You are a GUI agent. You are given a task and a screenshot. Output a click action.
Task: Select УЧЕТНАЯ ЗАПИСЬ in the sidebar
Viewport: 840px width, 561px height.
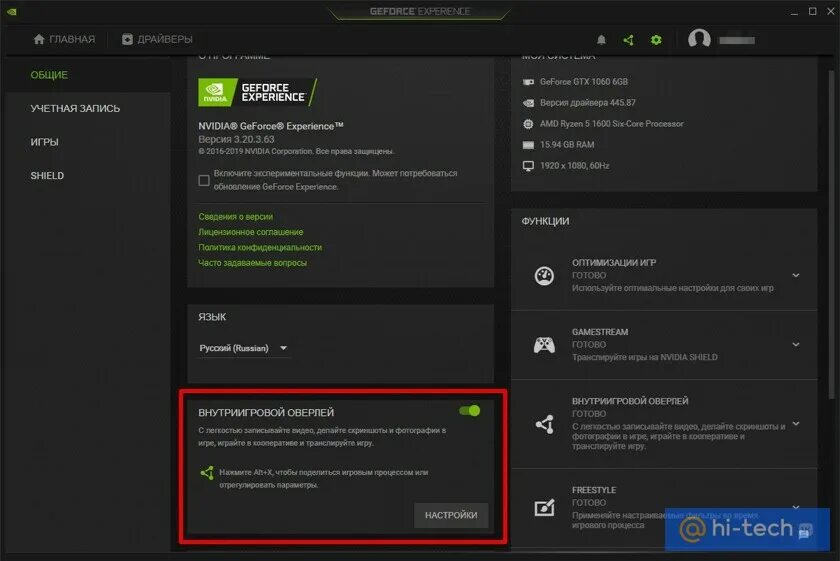(x=75, y=108)
